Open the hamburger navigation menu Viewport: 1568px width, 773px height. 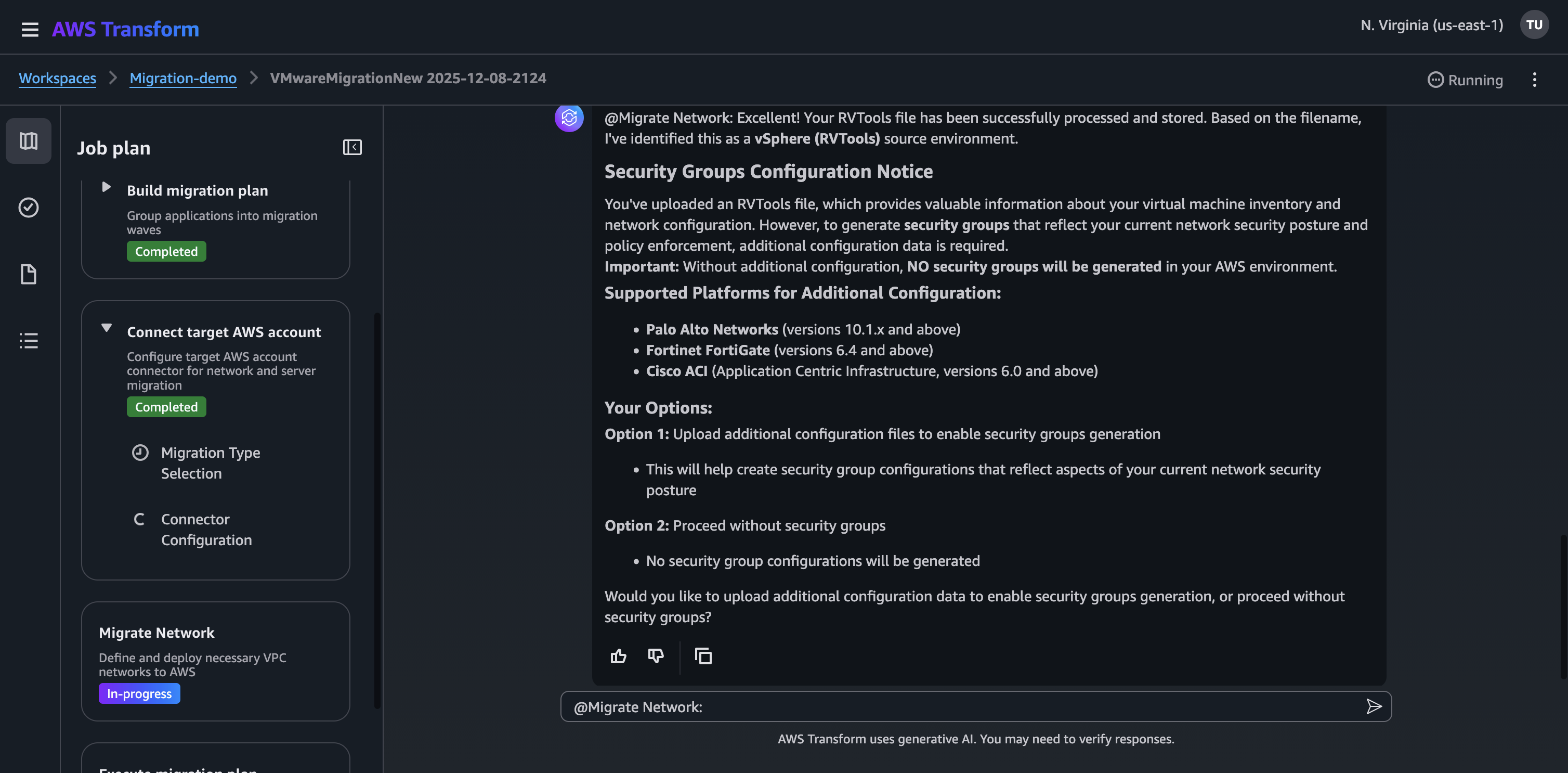[x=30, y=29]
